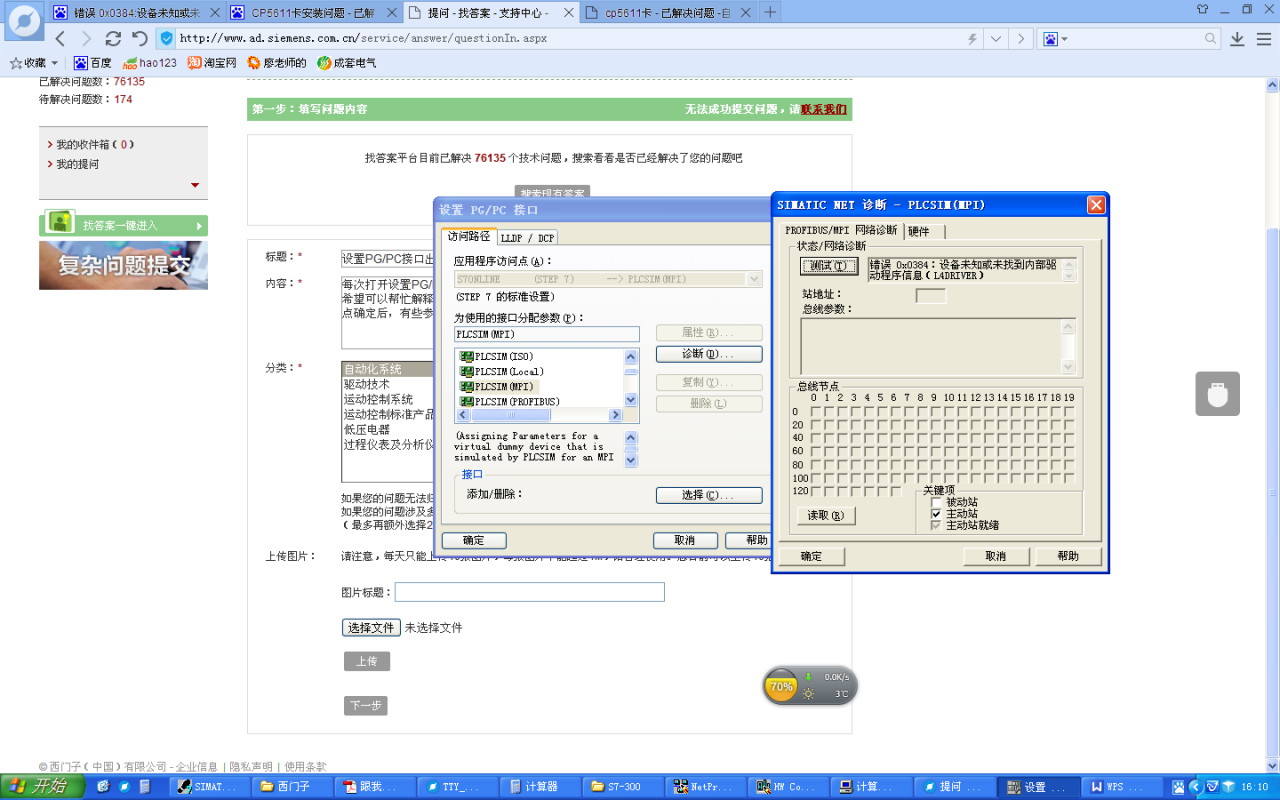This screenshot has height=800, width=1280.
Task: Click the floating mouse gesture widget
Action: point(1217,394)
